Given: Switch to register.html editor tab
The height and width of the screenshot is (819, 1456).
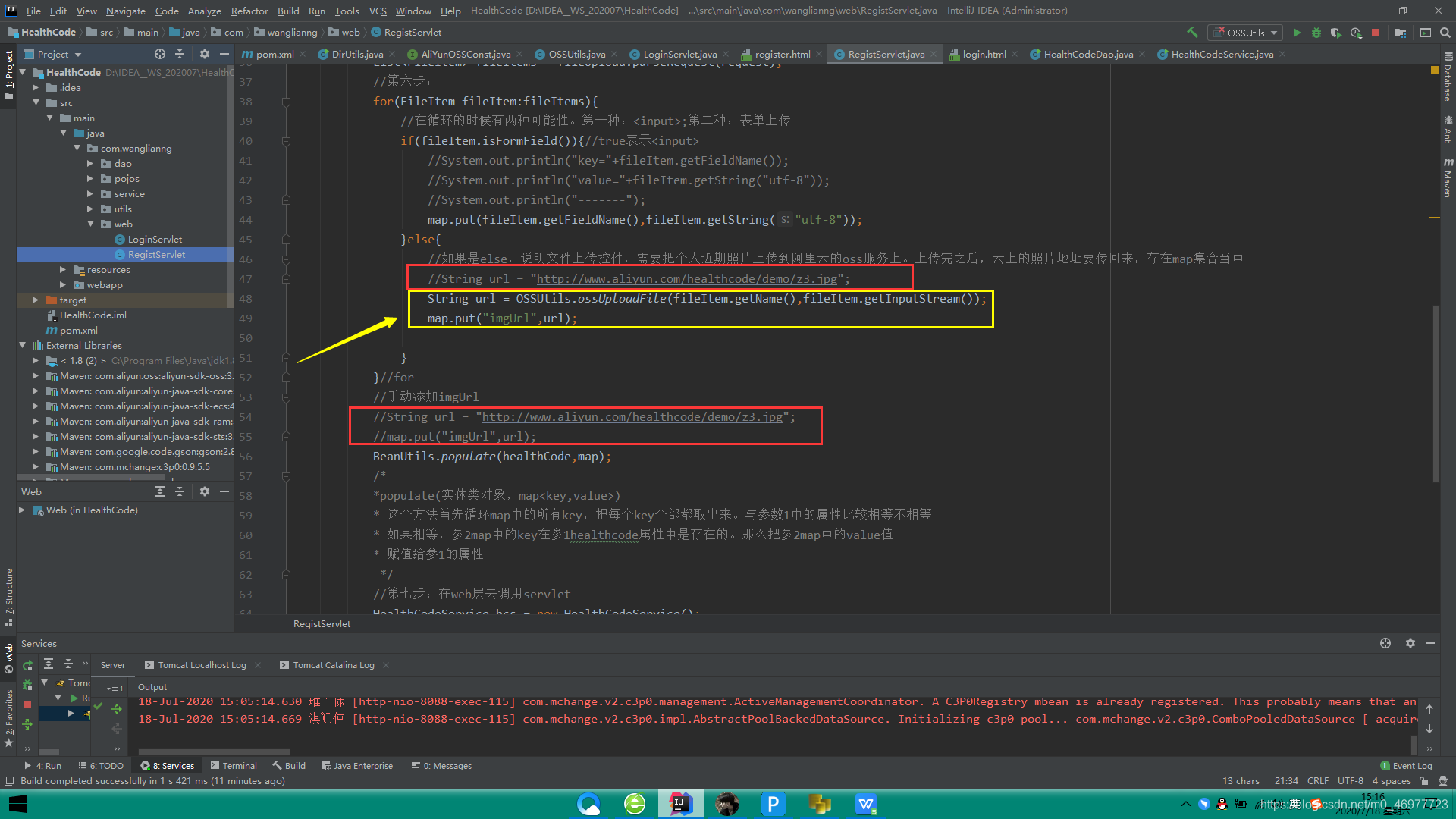Looking at the screenshot, I should (782, 54).
